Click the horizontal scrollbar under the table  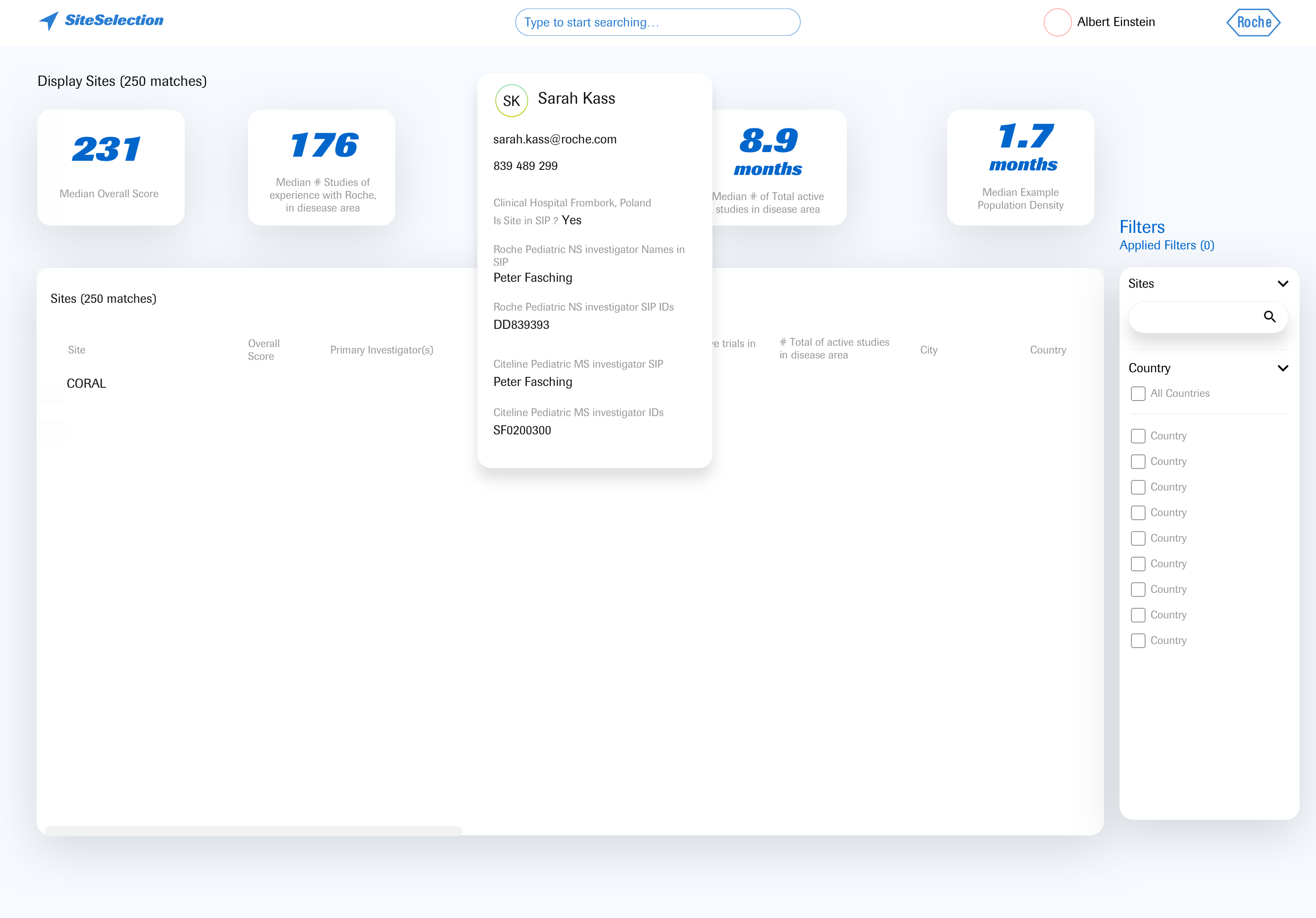click(x=253, y=831)
